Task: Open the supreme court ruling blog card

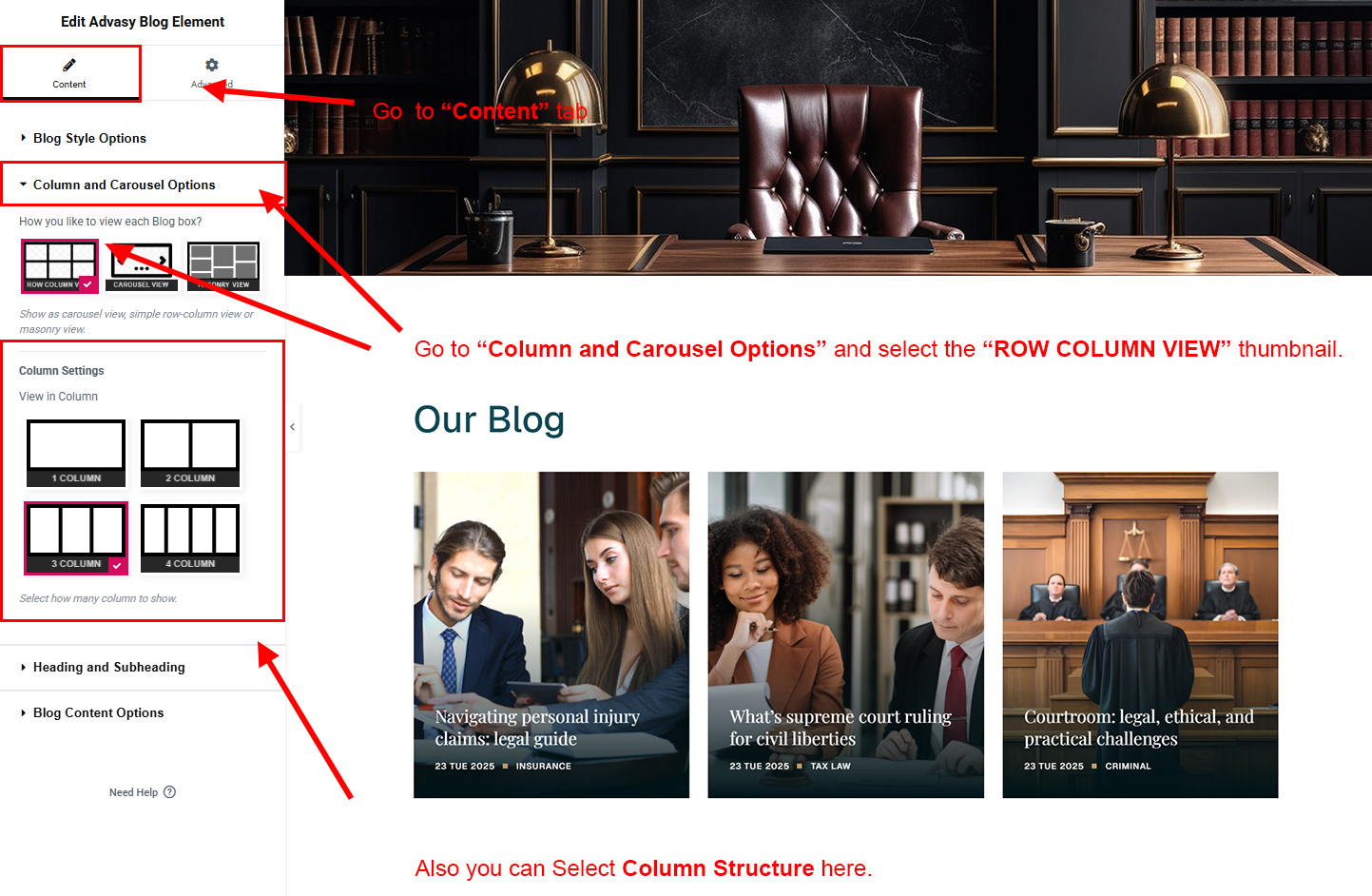Action: coord(845,635)
